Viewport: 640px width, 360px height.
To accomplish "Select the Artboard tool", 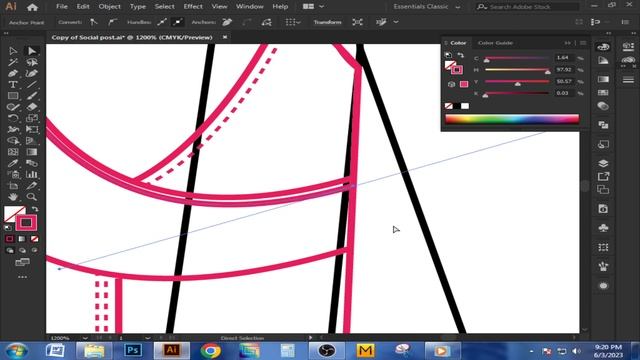I will [13, 186].
